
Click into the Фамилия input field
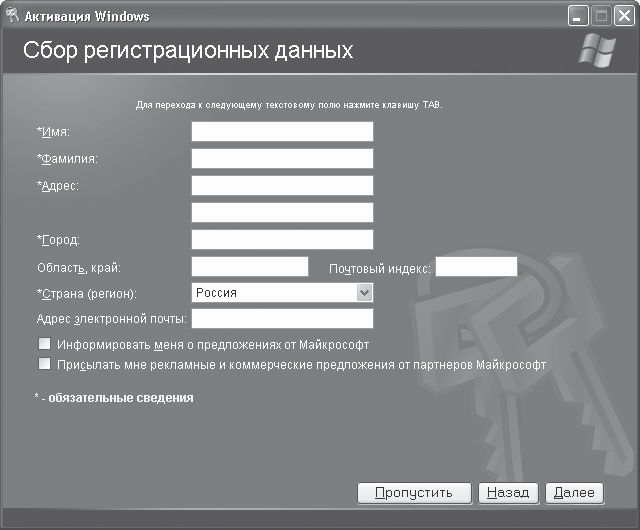click(x=282, y=159)
